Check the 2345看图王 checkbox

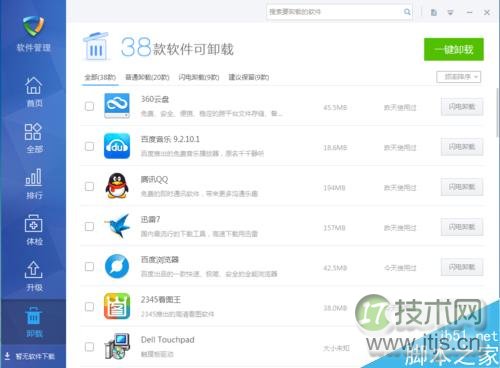[x=89, y=307]
